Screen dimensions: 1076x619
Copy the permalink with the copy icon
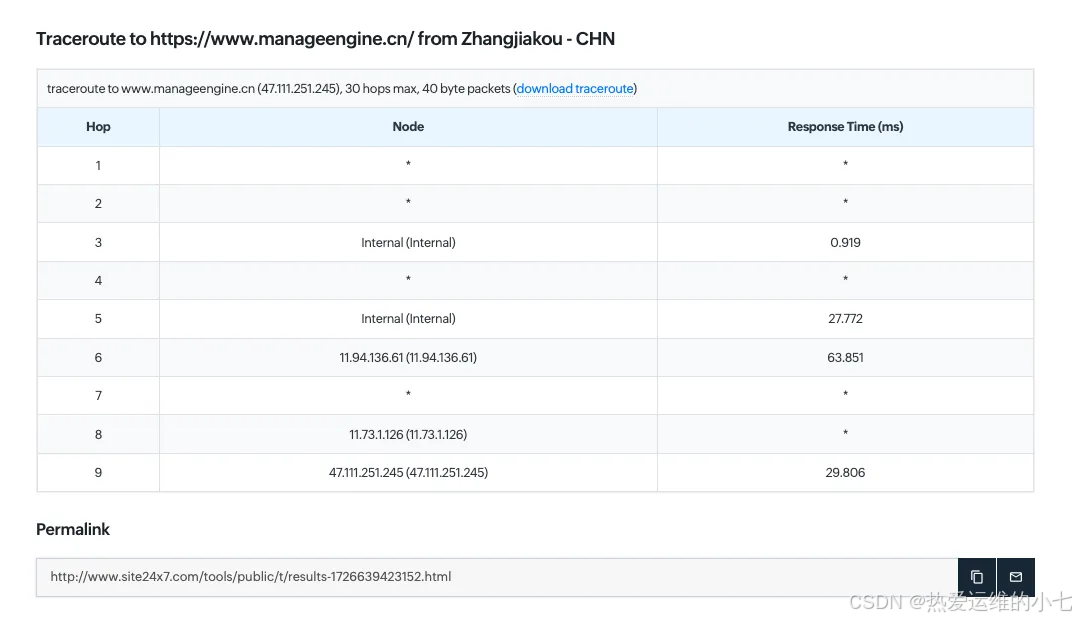[976, 577]
